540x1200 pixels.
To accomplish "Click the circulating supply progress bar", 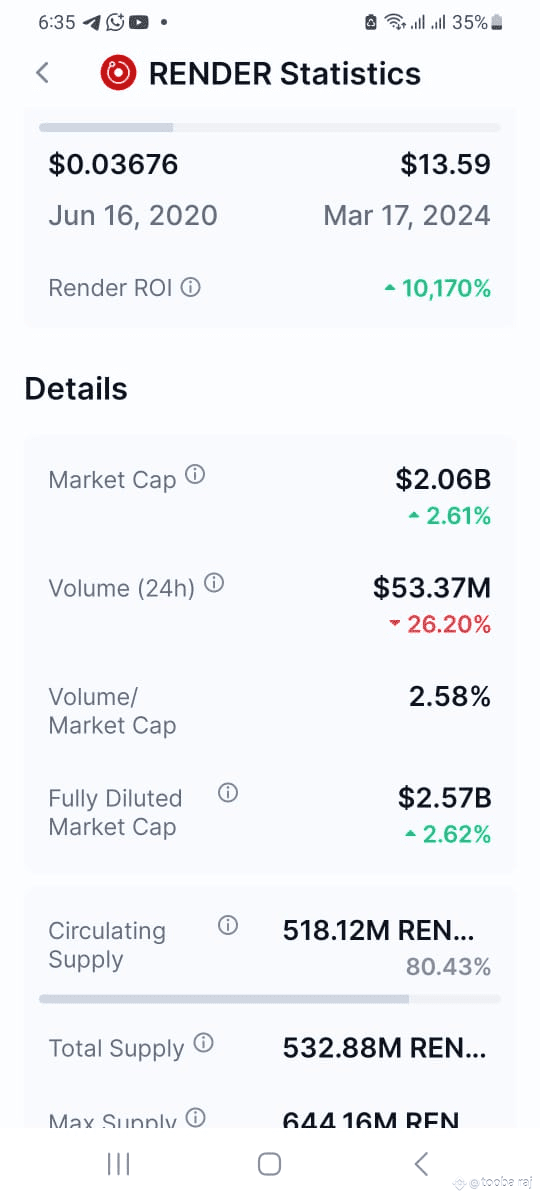I will pos(270,999).
